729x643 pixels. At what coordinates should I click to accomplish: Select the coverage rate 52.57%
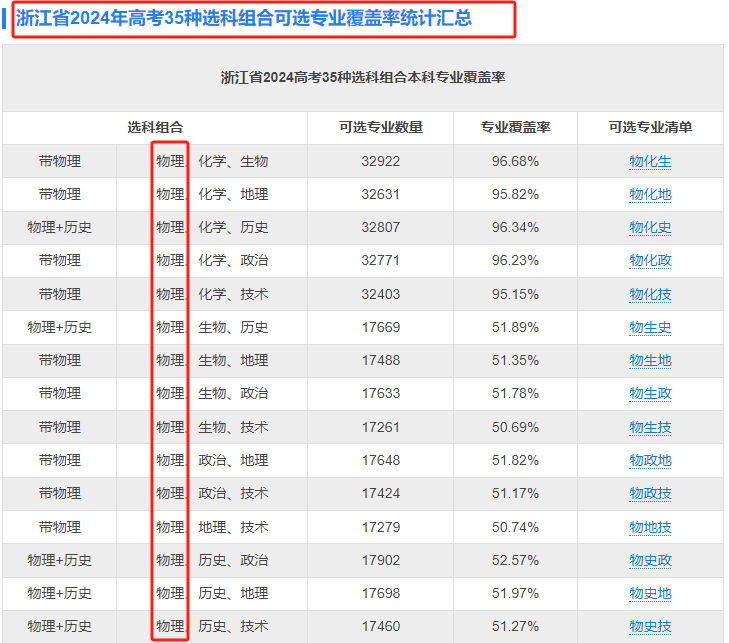[x=515, y=560]
